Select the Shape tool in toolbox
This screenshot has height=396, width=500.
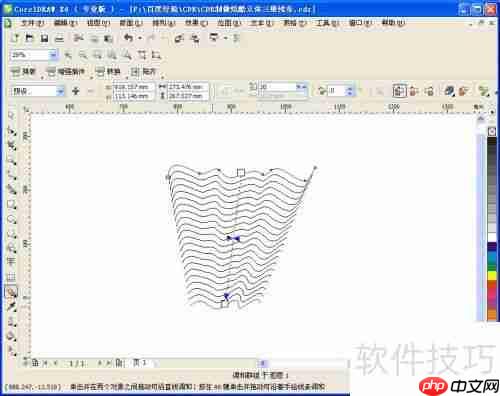(12, 131)
